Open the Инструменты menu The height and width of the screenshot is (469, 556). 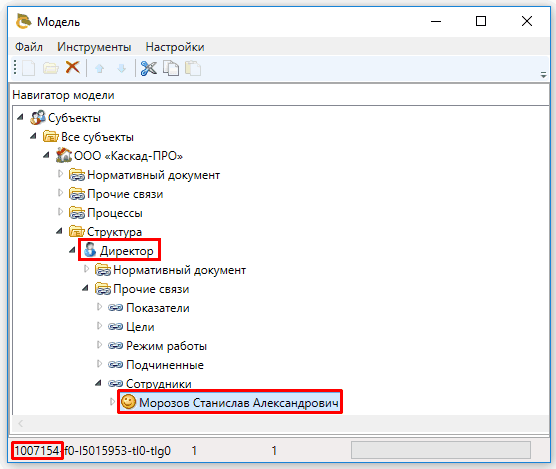click(94, 47)
